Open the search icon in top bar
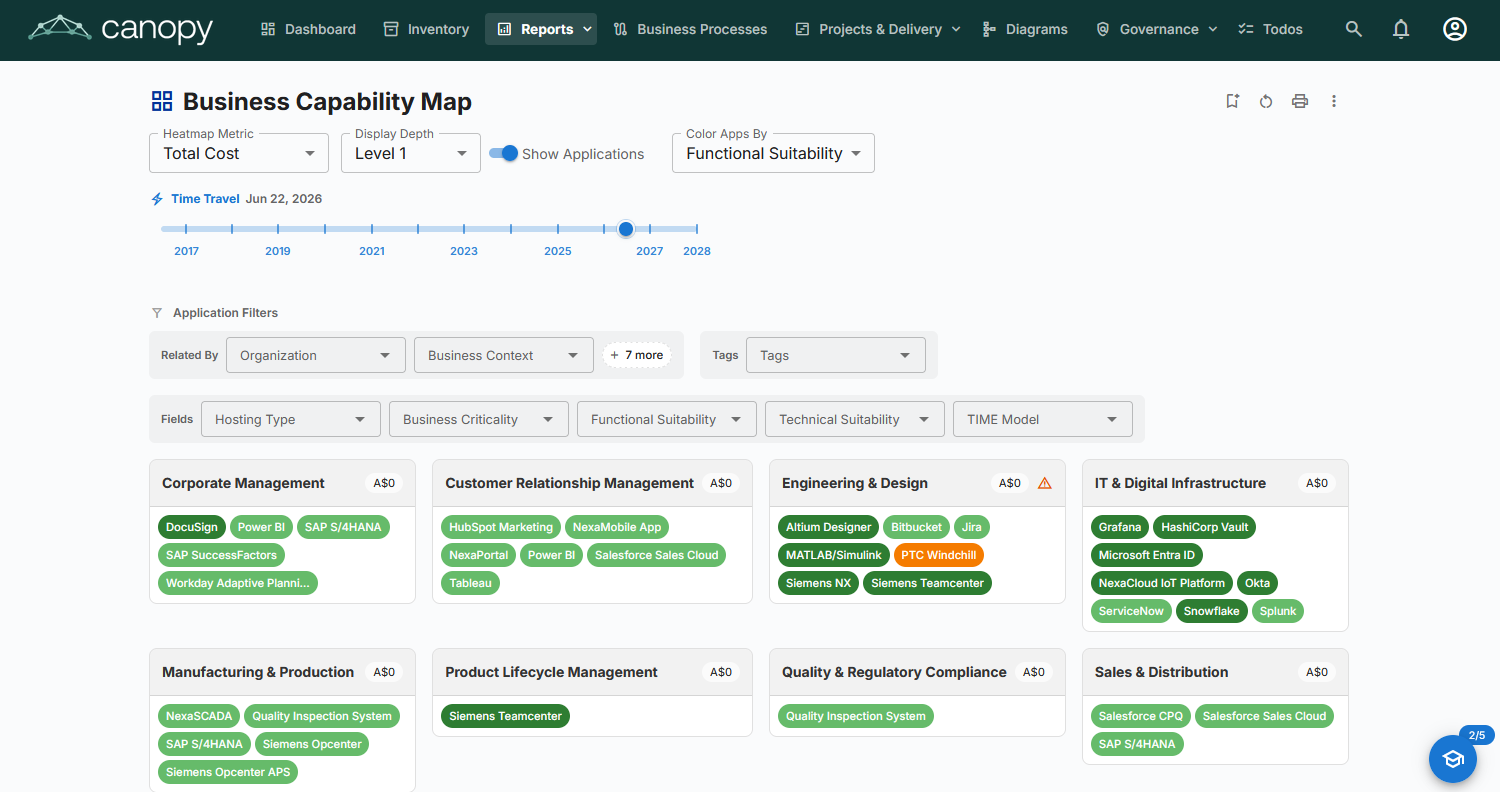 pos(1354,29)
